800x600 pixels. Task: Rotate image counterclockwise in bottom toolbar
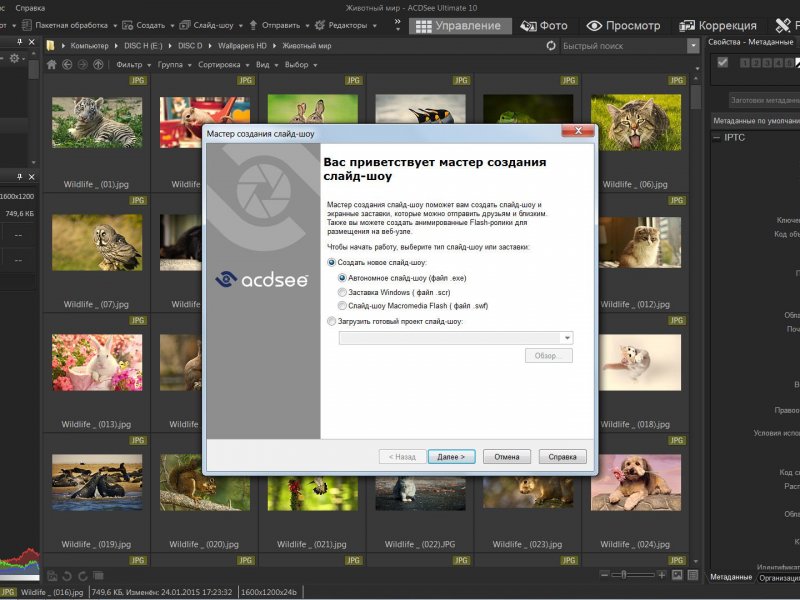[x=67, y=576]
